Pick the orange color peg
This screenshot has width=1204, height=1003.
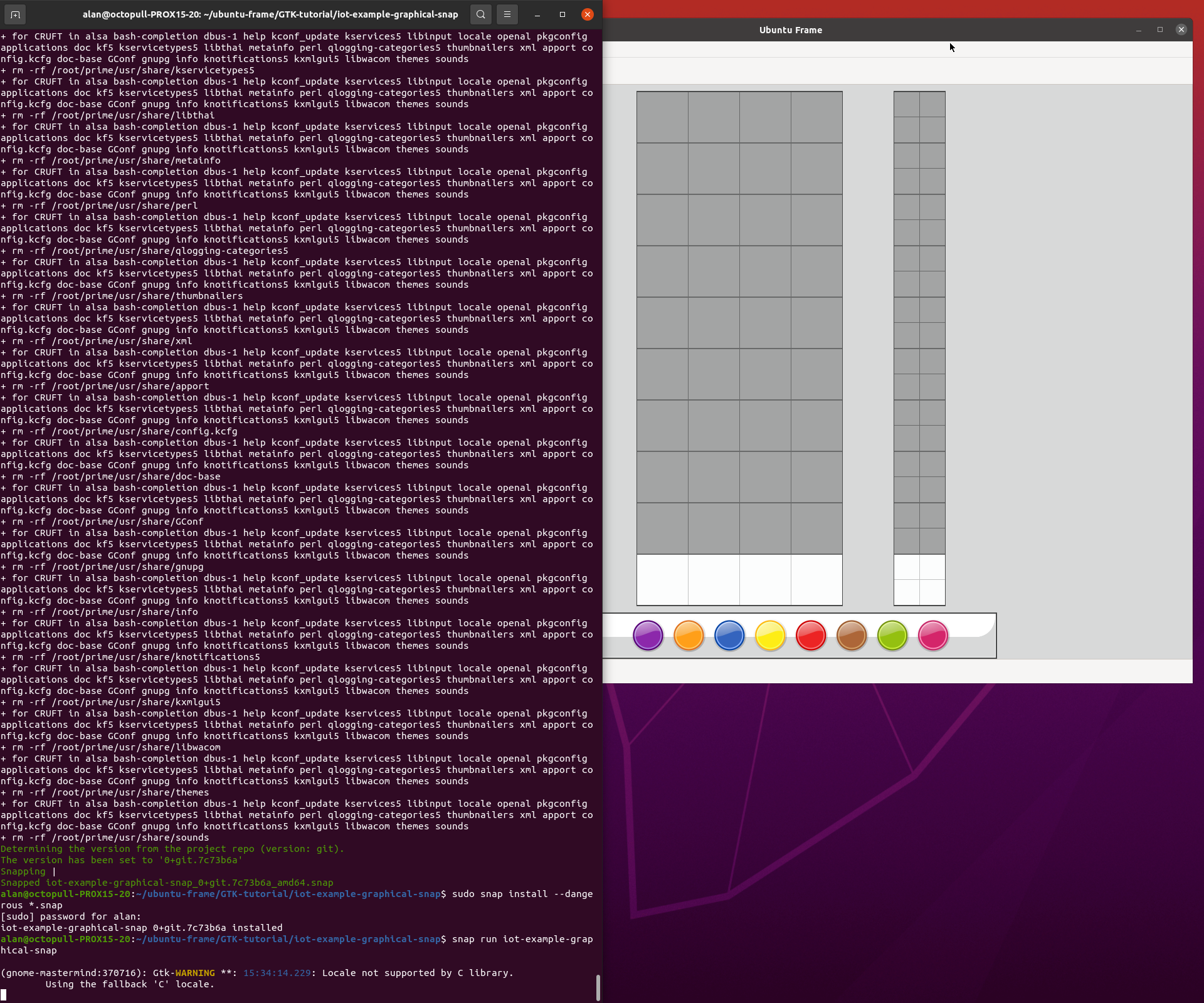(689, 635)
